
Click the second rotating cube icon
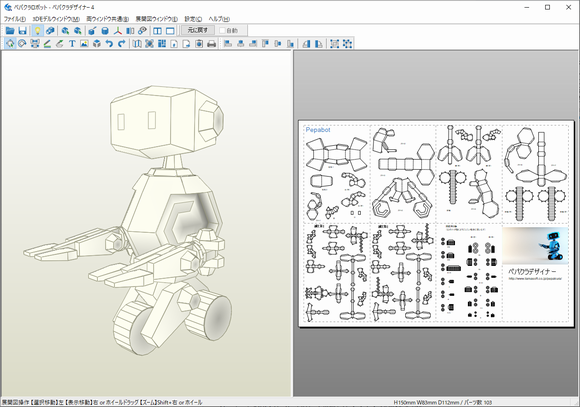pos(78,31)
